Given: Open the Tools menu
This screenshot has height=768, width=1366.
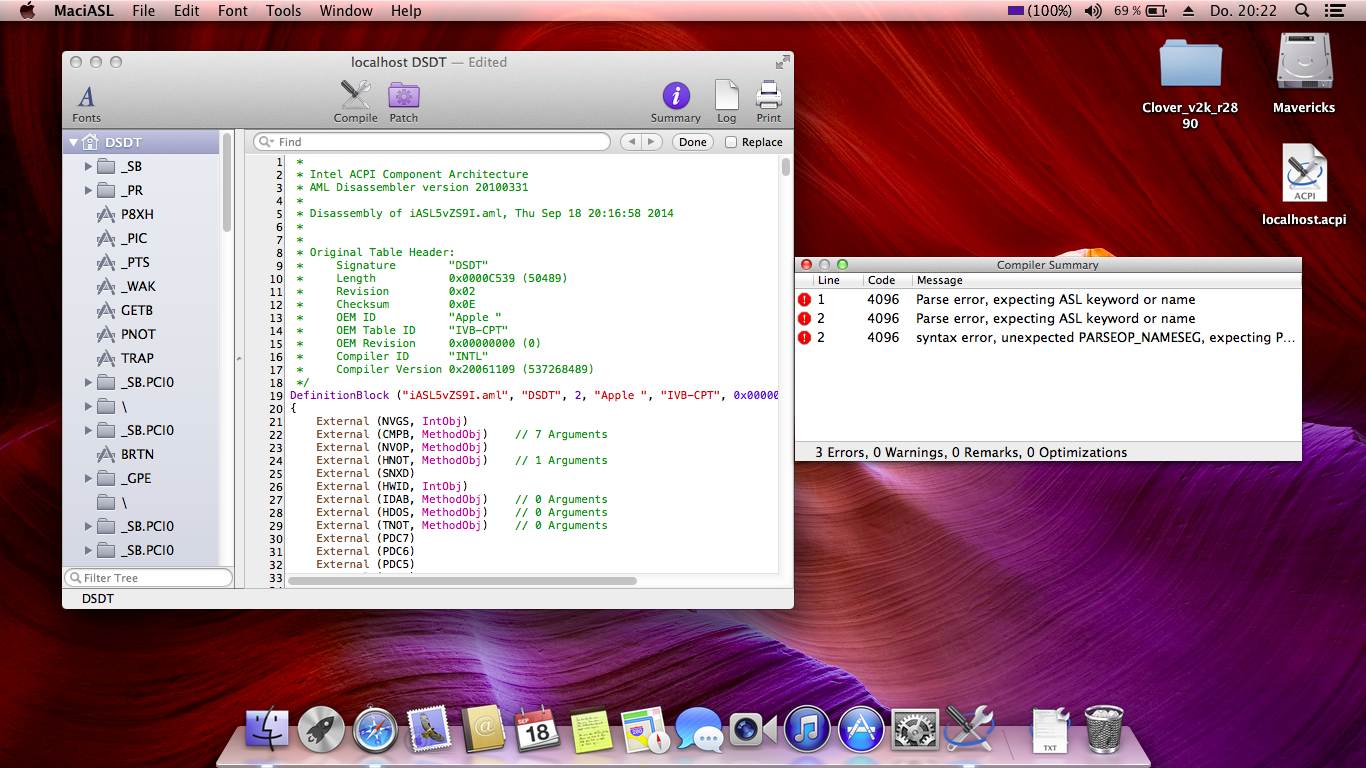Looking at the screenshot, I should (x=283, y=11).
